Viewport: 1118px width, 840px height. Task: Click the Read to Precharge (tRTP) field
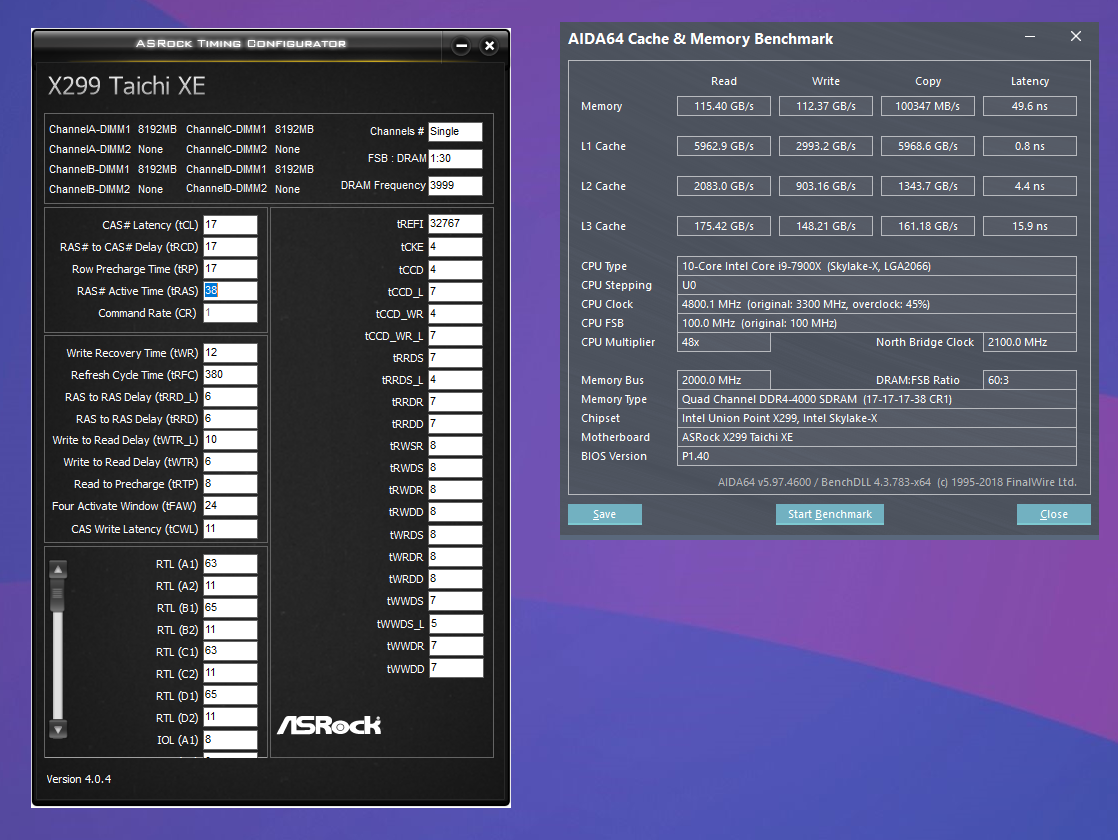tap(230, 484)
